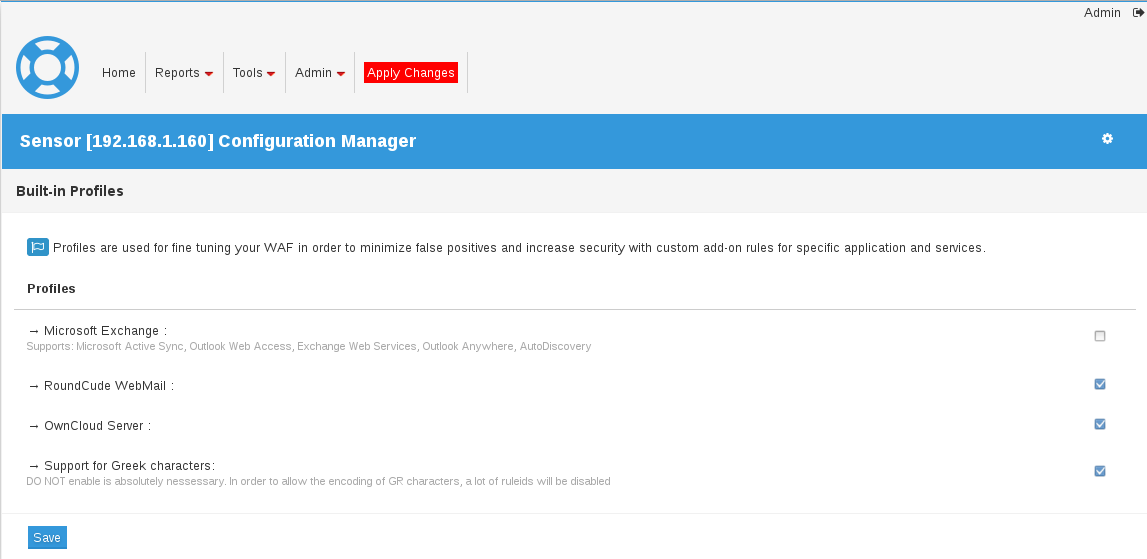Uncheck the OwnCloud Server profile
This screenshot has height=559, width=1147.
(1099, 424)
